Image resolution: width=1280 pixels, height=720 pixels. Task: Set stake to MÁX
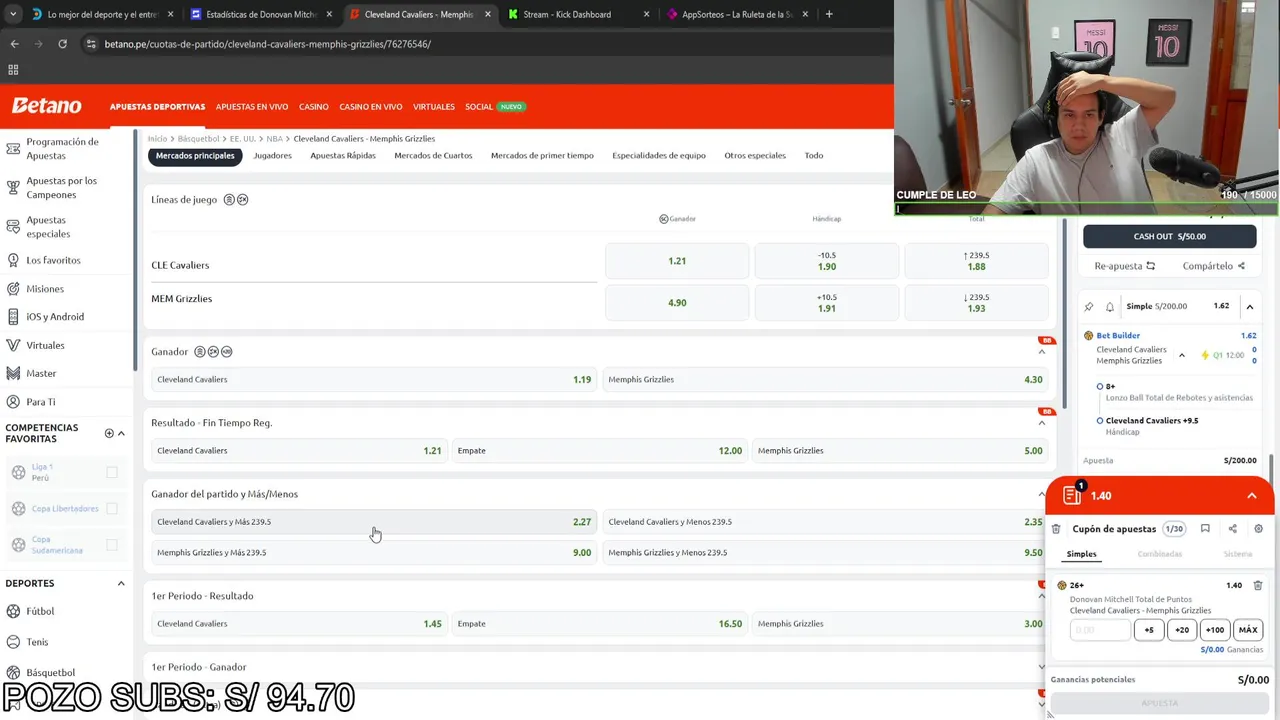tap(1248, 630)
